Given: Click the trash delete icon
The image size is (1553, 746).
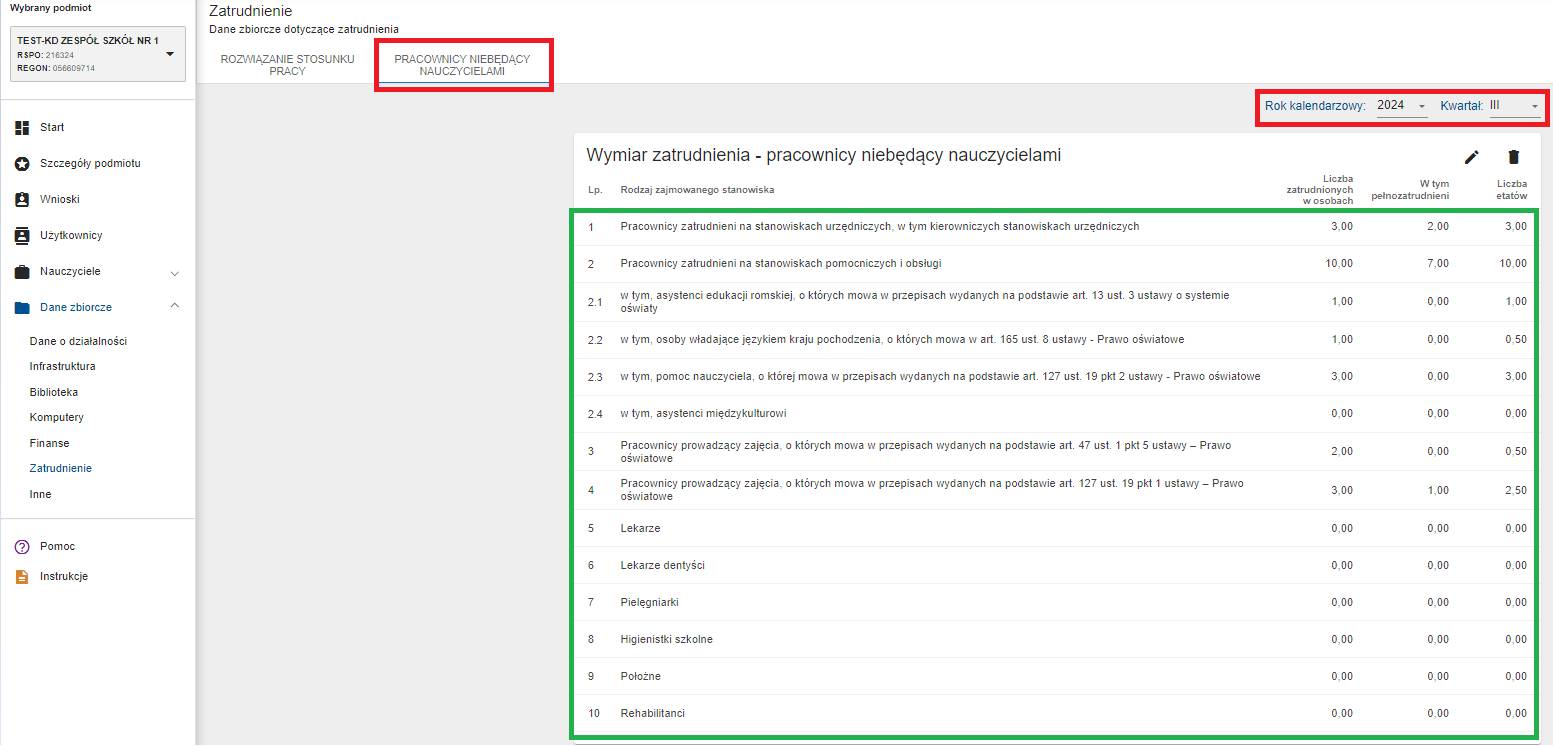Looking at the screenshot, I should [1513, 157].
